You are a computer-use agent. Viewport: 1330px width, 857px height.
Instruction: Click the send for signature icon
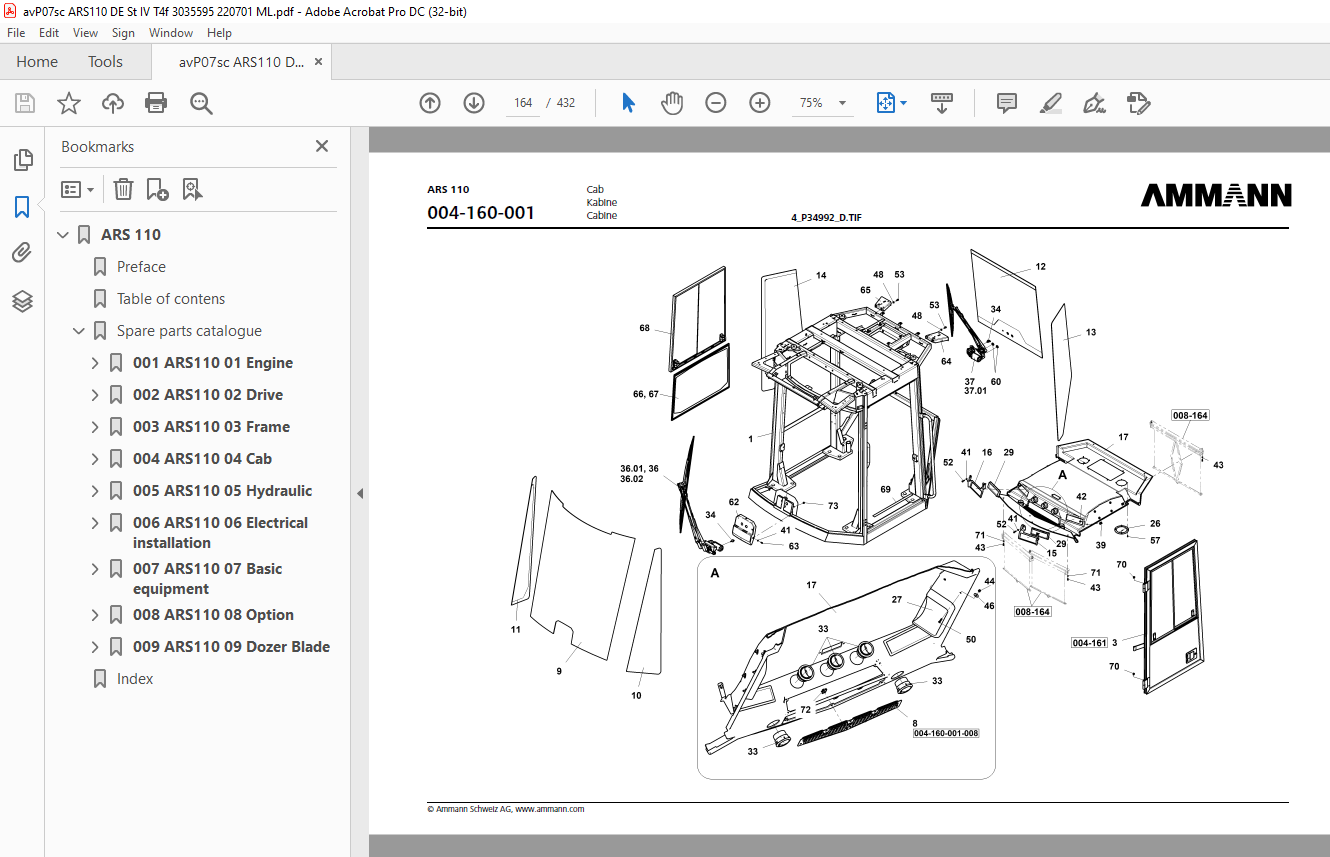(x=1138, y=103)
